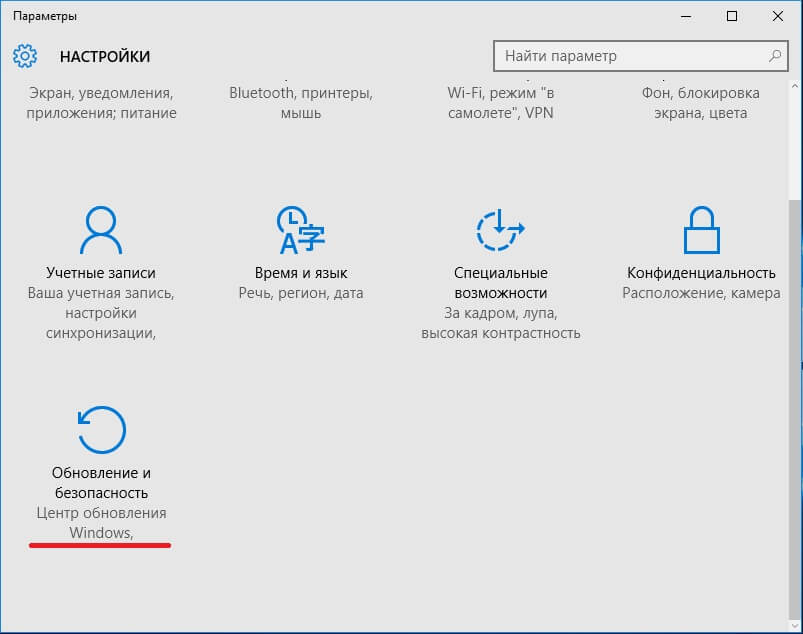Select the 'Время и язык' label
The width and height of the screenshot is (803, 634).
coord(301,273)
